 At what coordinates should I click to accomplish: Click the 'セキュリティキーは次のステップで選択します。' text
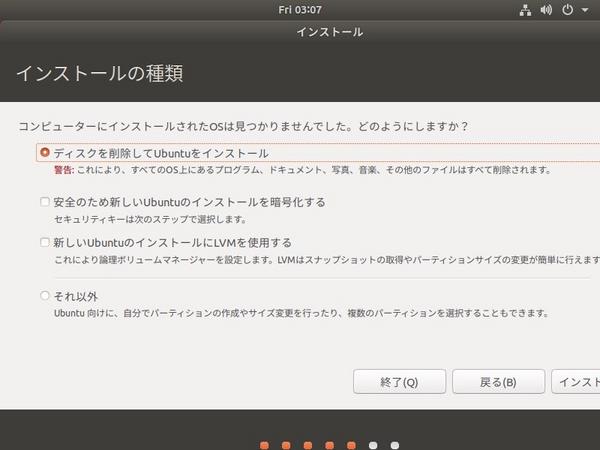tap(150, 219)
